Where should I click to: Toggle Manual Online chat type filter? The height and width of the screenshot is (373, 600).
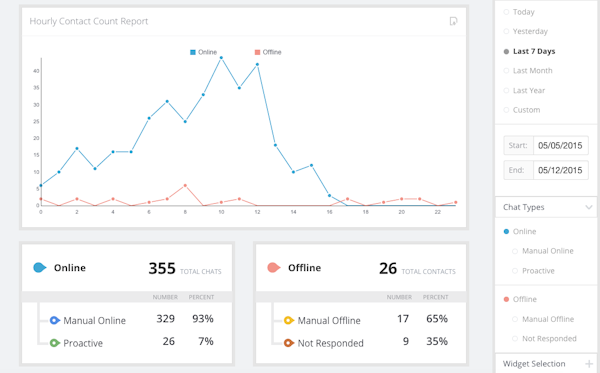(515, 251)
